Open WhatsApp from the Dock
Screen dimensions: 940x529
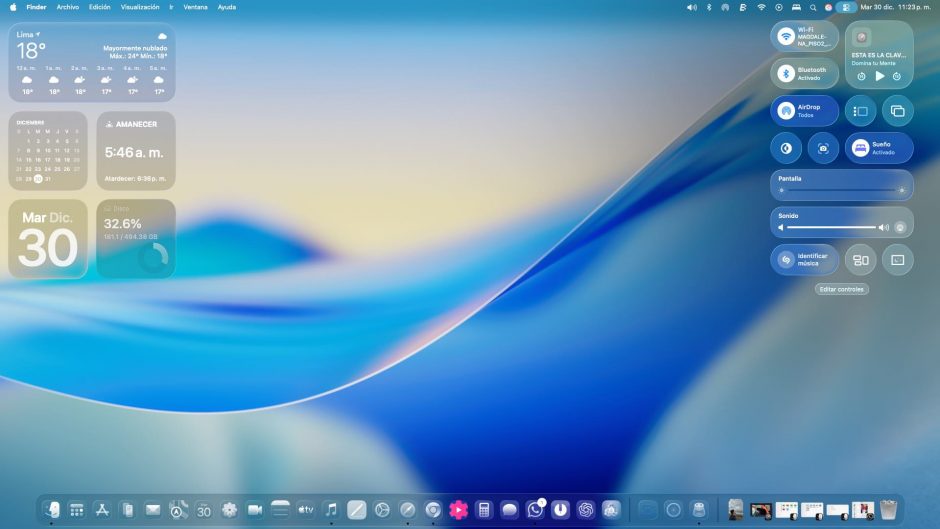535,510
